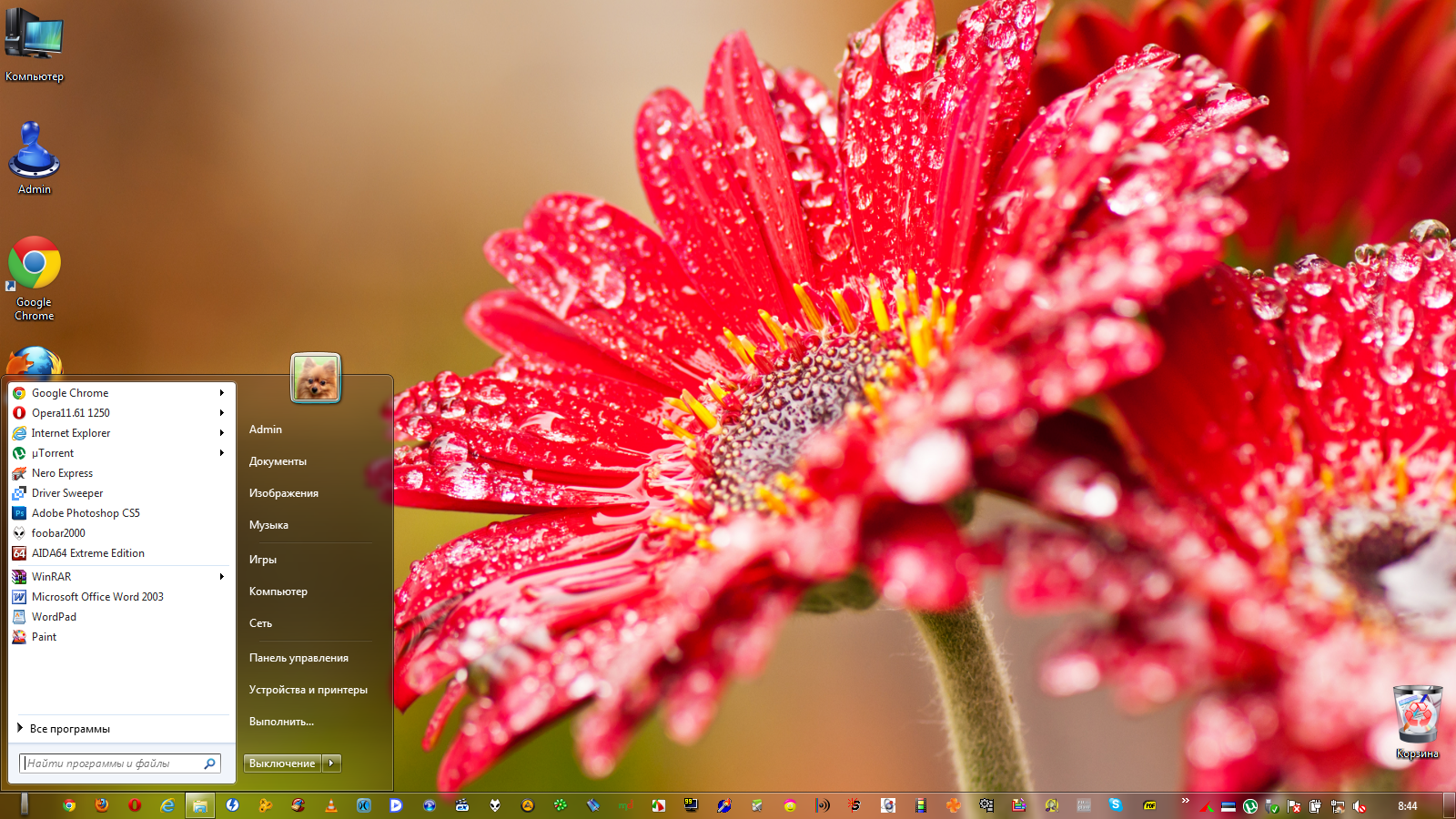Click the Opera icon in the taskbar

[x=135, y=805]
